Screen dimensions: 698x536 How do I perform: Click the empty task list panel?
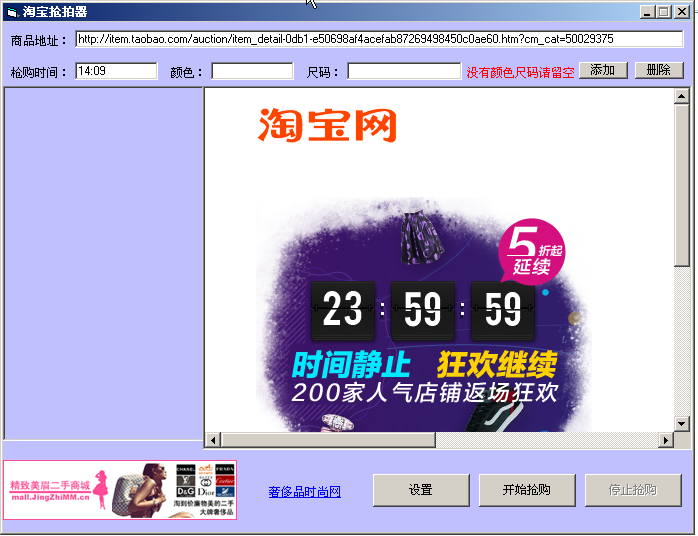(103, 264)
